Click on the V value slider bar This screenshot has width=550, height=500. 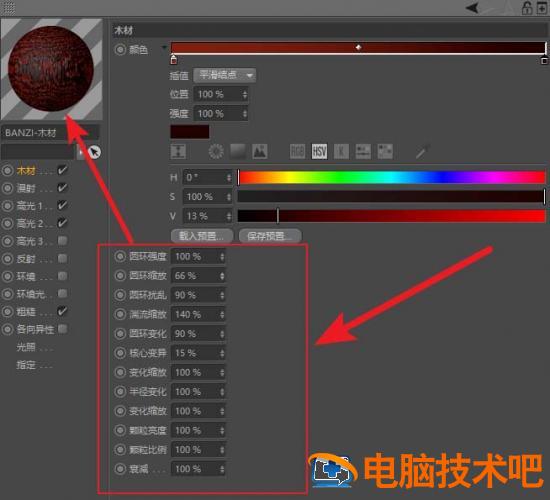point(391,216)
